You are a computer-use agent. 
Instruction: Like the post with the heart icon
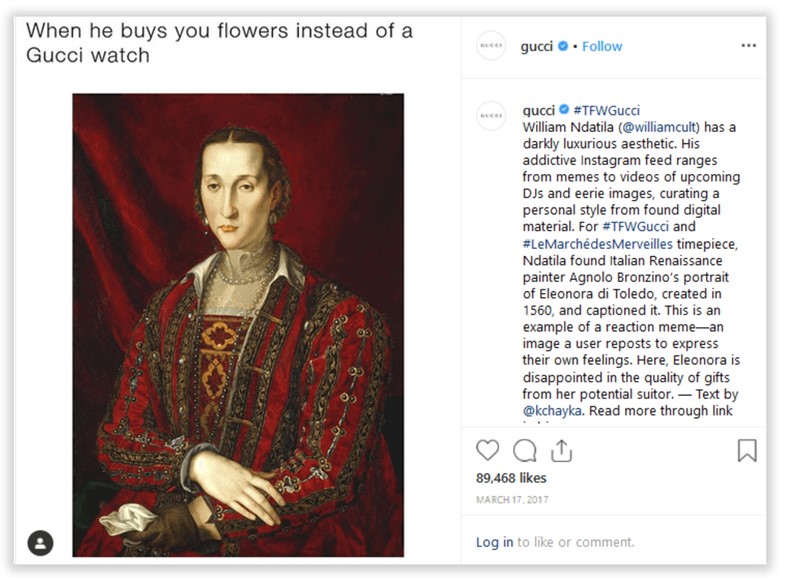pos(487,450)
